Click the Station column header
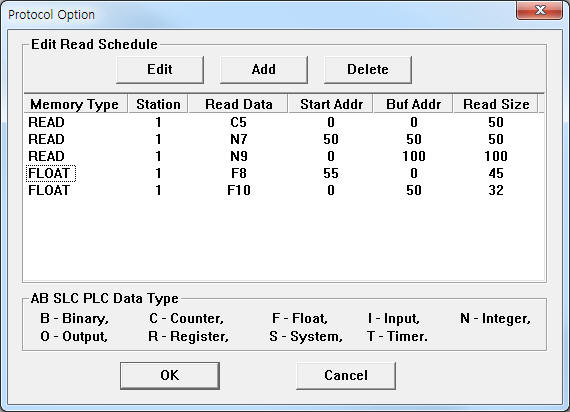Screen dimensions: 570x412 click(158, 104)
